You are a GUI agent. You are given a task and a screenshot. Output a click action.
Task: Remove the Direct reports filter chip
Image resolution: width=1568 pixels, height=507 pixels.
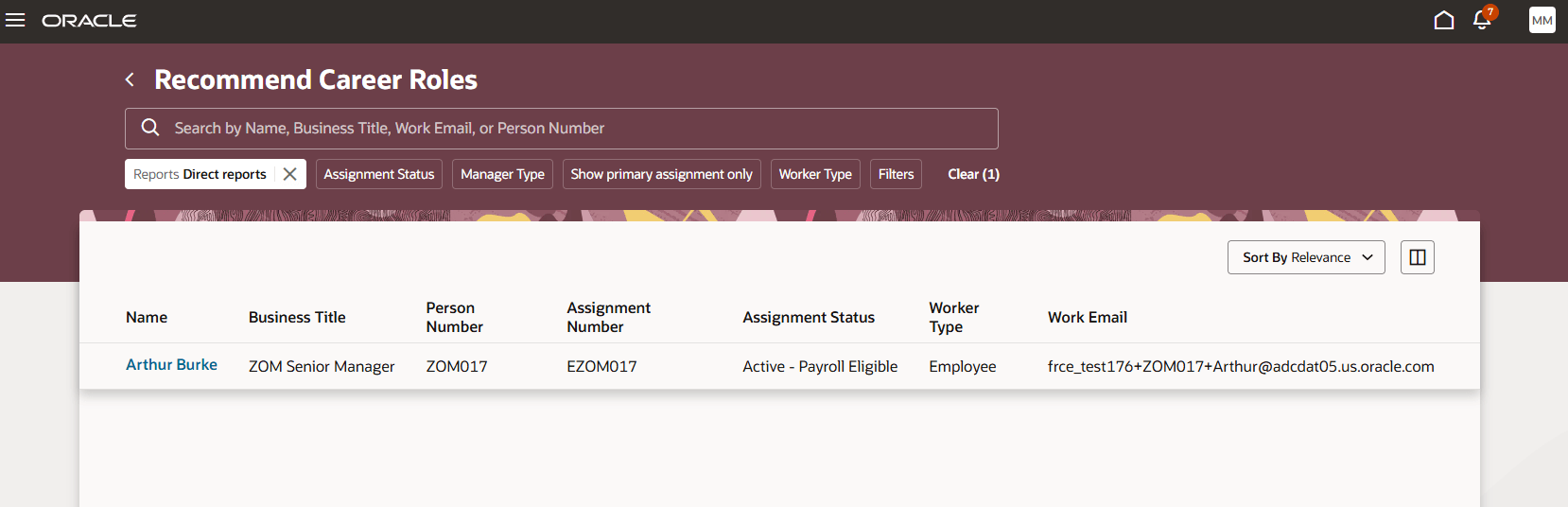[290, 174]
